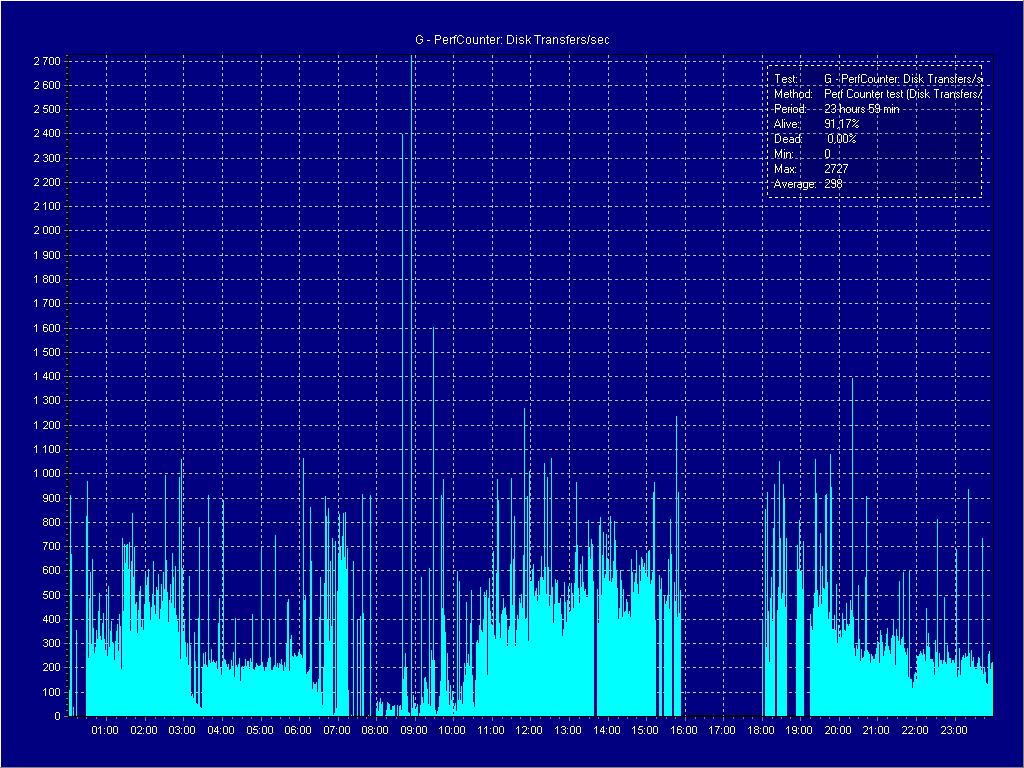Screen dimensions: 1024x768
Task: Click the 0 label at y-axis bottom
Action: click(x=58, y=716)
